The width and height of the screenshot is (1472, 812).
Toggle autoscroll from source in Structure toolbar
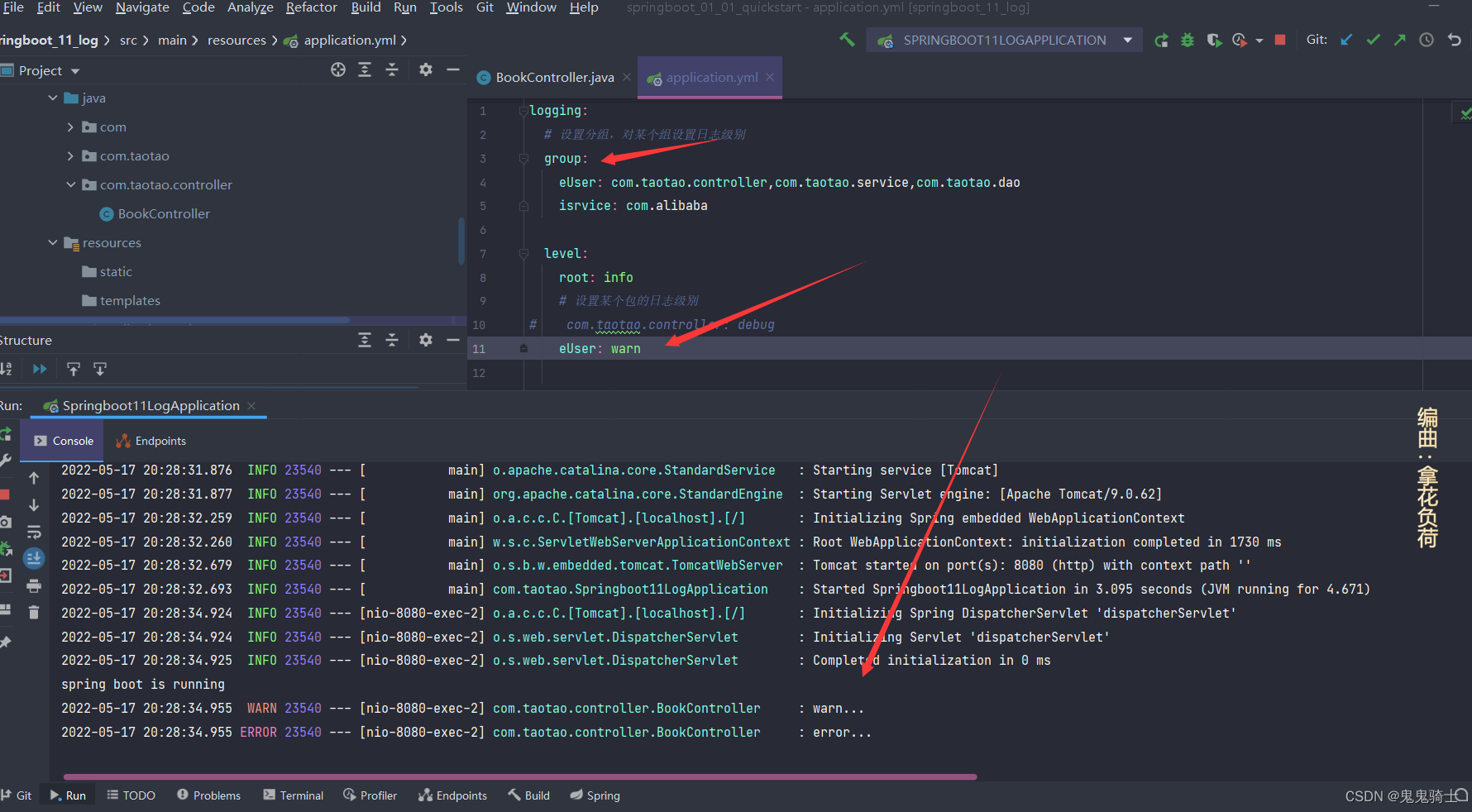click(x=100, y=369)
